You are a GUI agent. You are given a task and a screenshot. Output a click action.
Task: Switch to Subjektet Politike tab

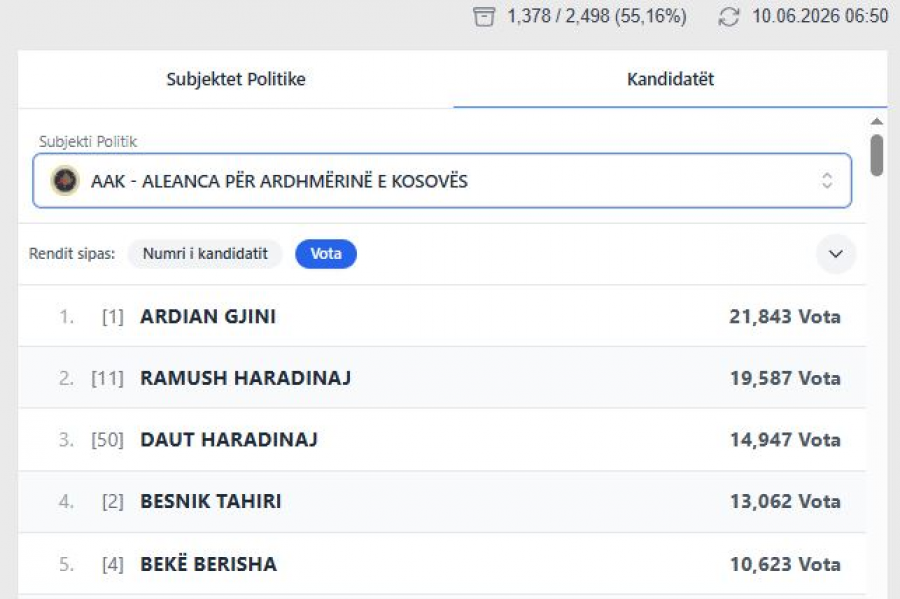click(x=236, y=79)
